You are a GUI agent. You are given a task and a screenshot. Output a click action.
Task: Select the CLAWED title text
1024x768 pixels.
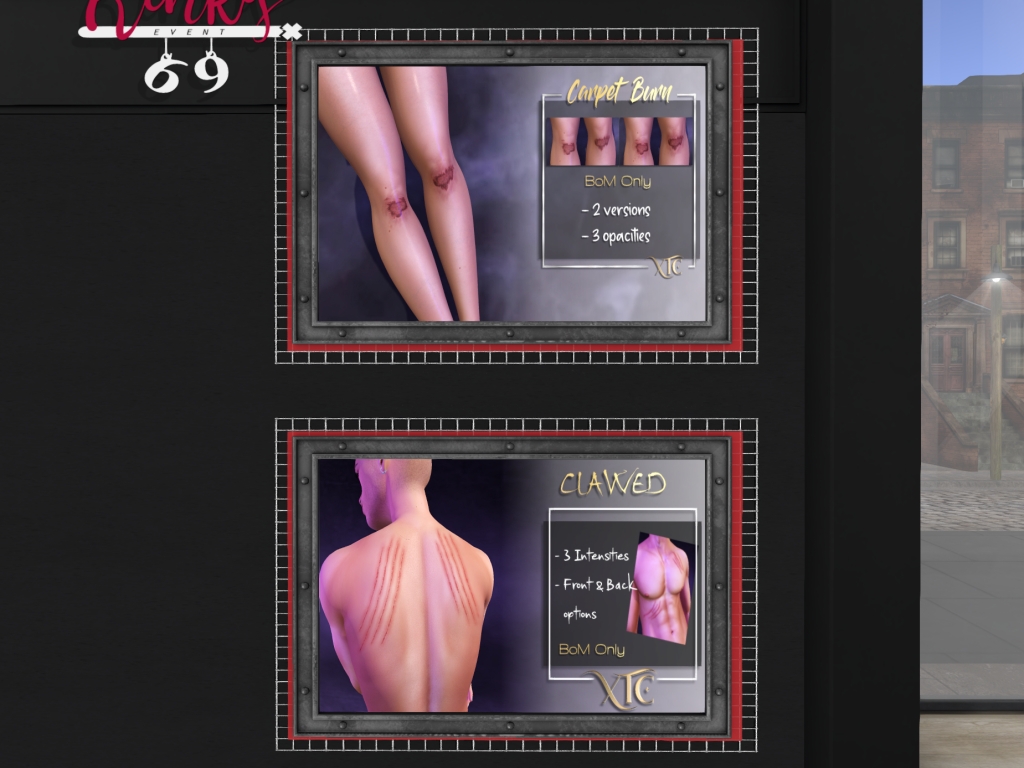pyautogui.click(x=612, y=484)
